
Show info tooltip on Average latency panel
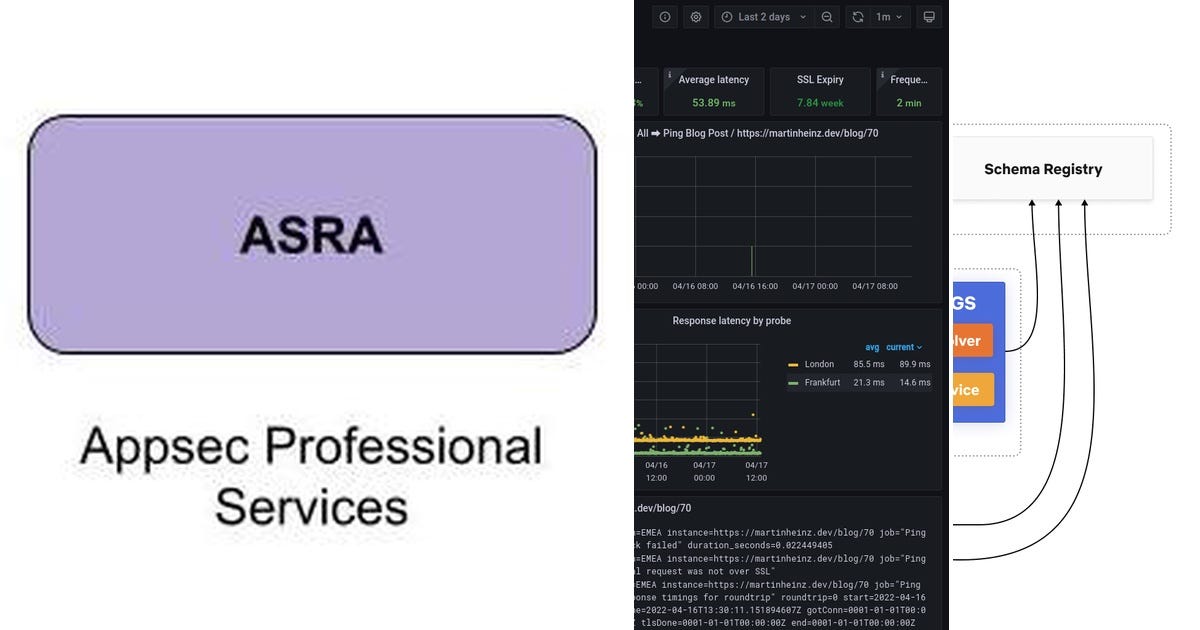pyautogui.click(x=669, y=75)
